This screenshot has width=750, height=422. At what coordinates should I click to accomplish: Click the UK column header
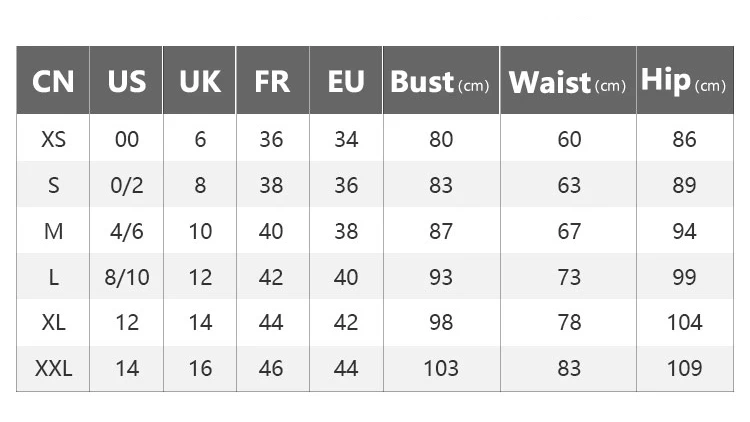(x=199, y=80)
